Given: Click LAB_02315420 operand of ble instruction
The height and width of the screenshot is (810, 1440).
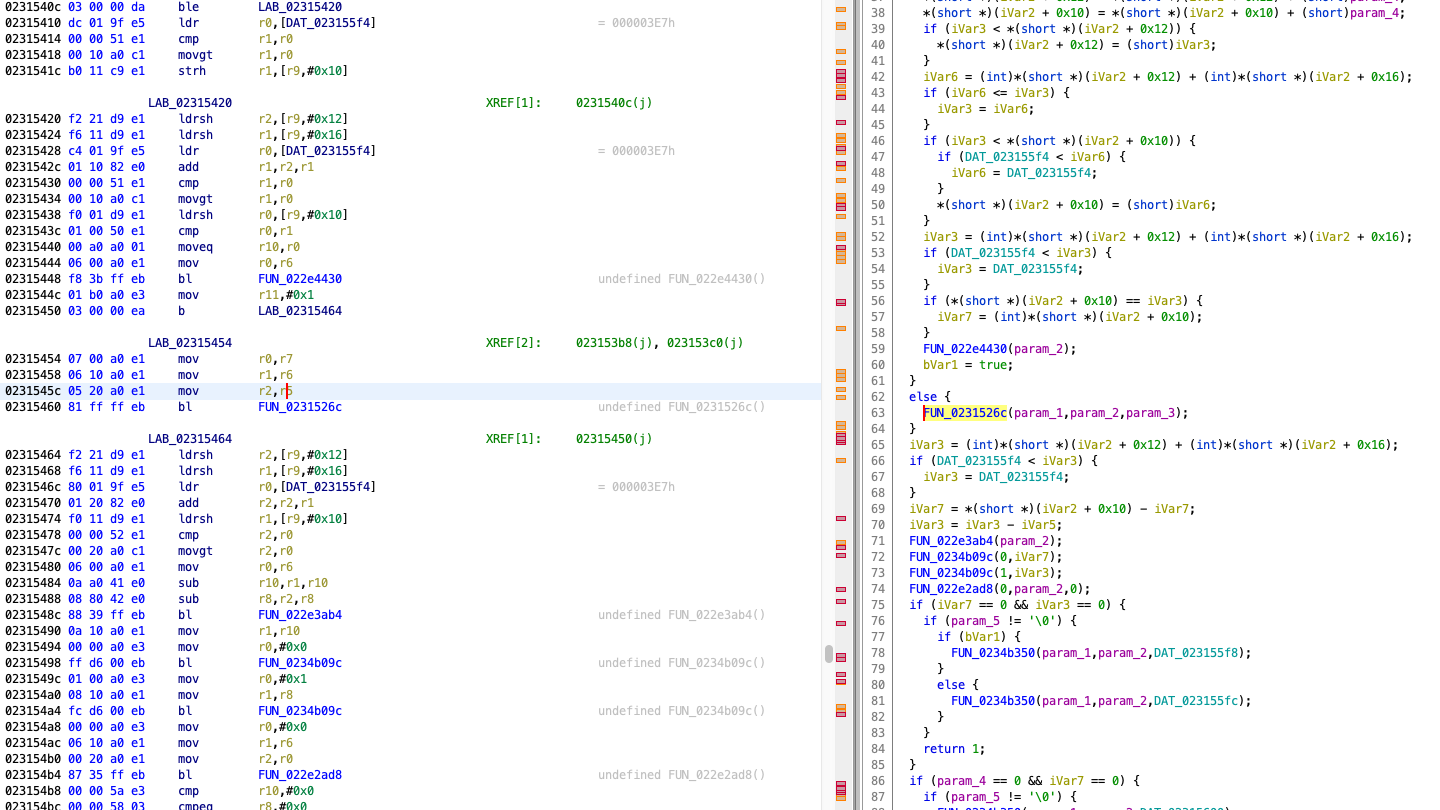Looking at the screenshot, I should coord(300,7).
